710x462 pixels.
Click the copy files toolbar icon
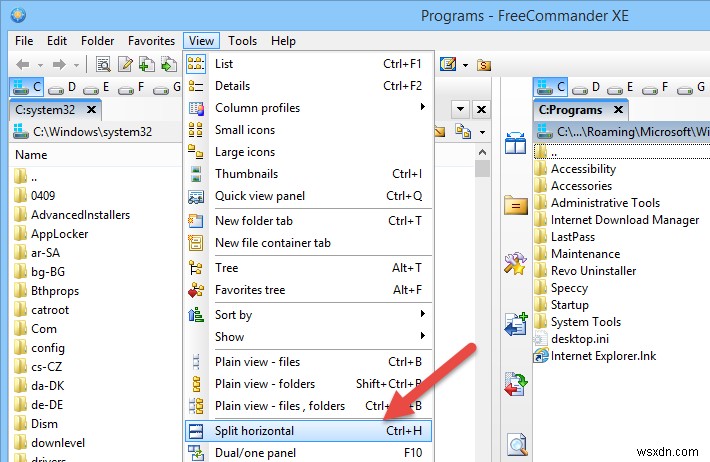click(146, 65)
